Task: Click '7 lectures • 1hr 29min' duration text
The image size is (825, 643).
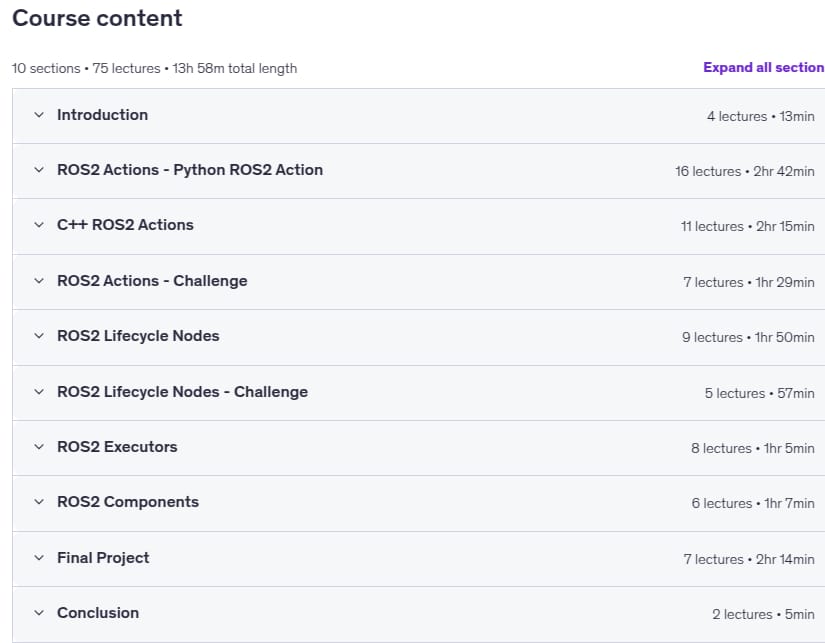Action: 749,282
